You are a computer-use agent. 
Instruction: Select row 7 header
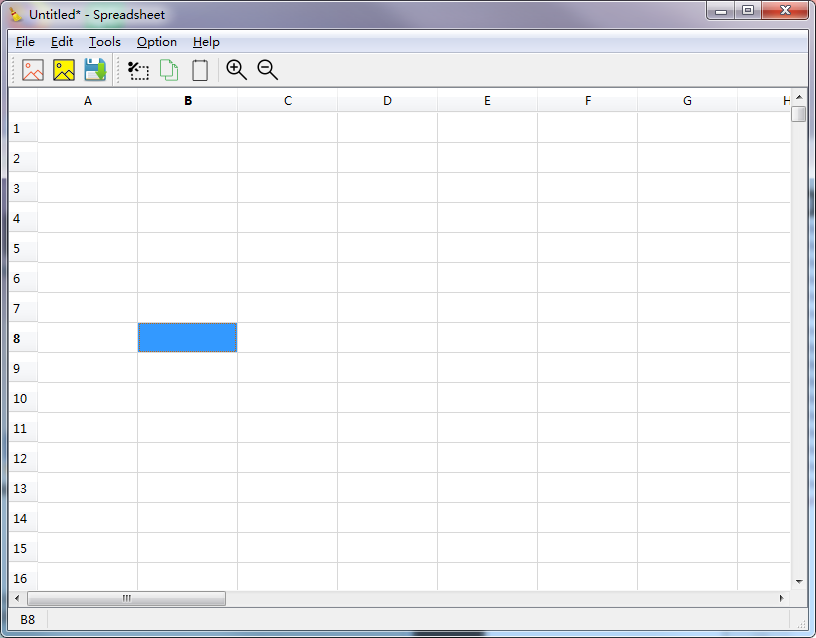pos(23,308)
